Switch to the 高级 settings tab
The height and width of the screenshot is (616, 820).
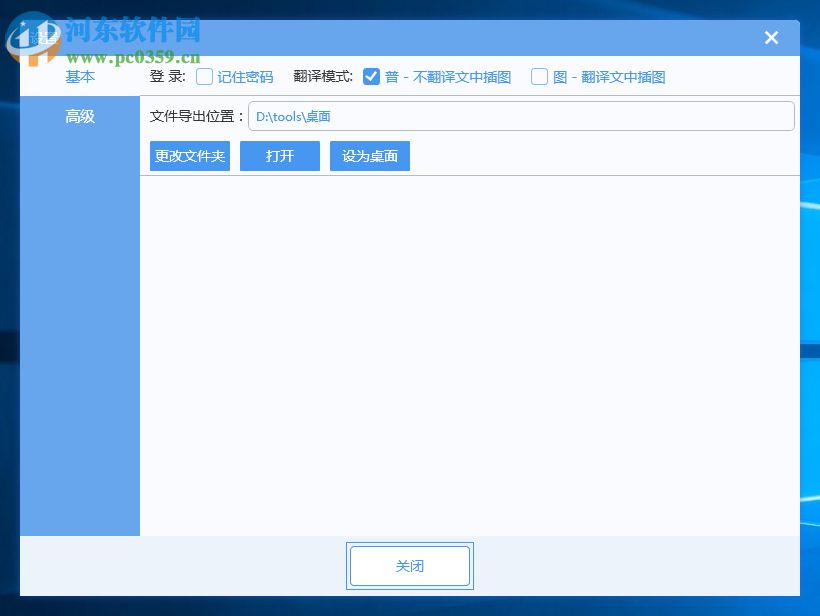tap(79, 117)
